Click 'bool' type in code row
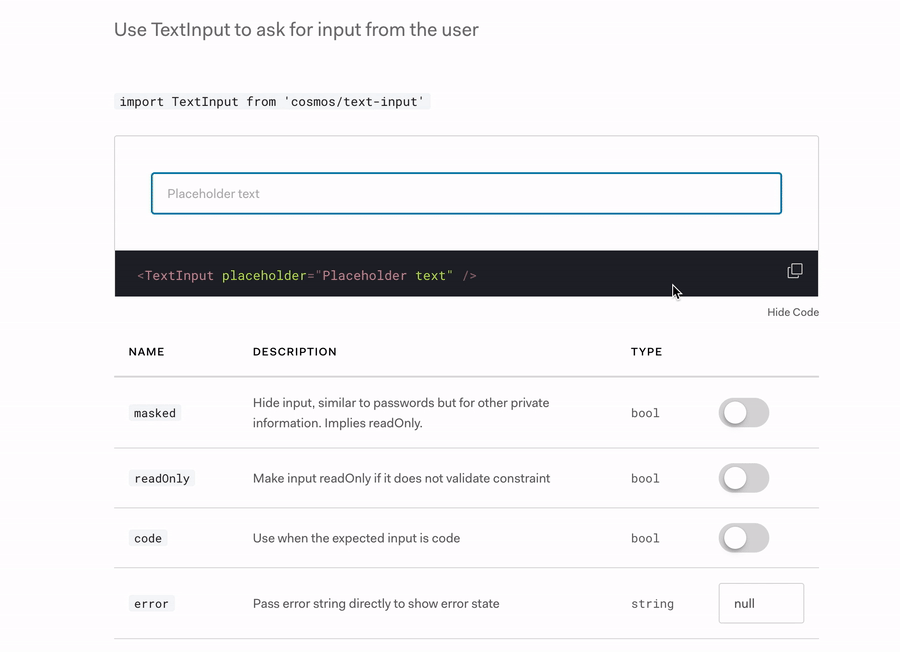Viewport: 900px width, 652px height. tap(645, 538)
